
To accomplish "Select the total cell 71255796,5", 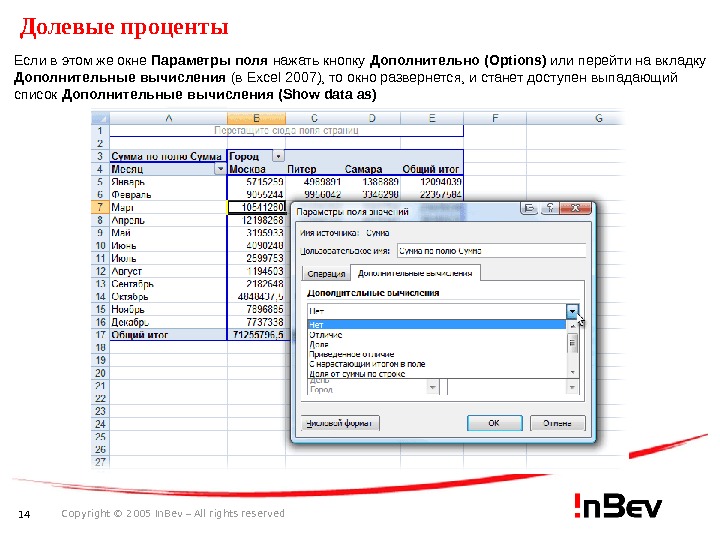I will click(x=256, y=335).
